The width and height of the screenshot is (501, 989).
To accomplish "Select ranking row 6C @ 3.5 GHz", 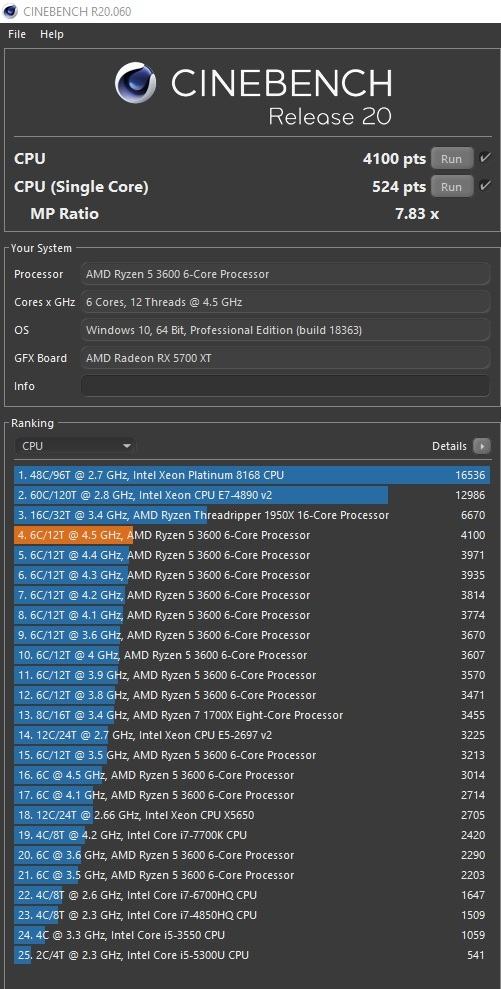I will tap(252, 875).
